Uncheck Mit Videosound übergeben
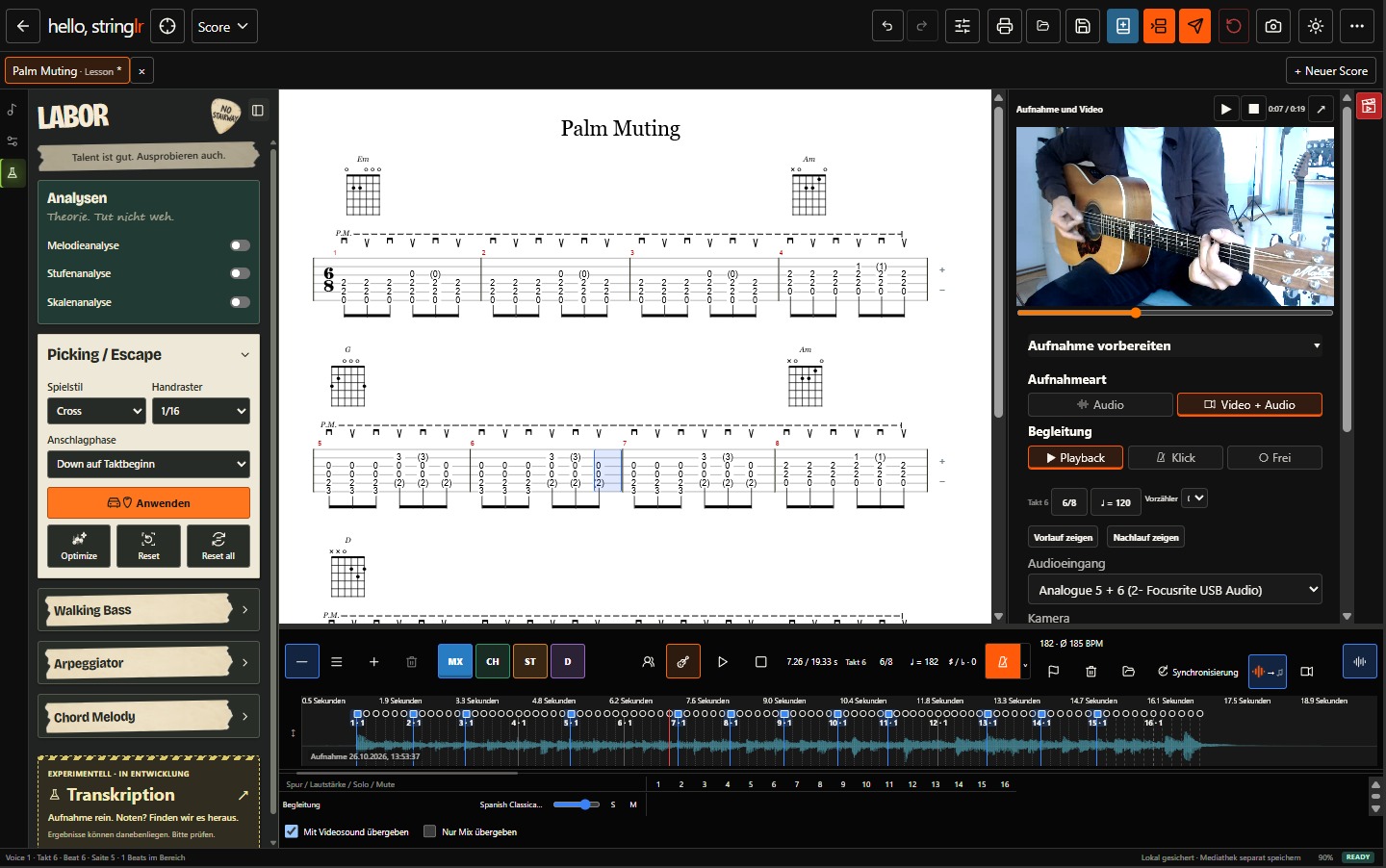 [292, 831]
